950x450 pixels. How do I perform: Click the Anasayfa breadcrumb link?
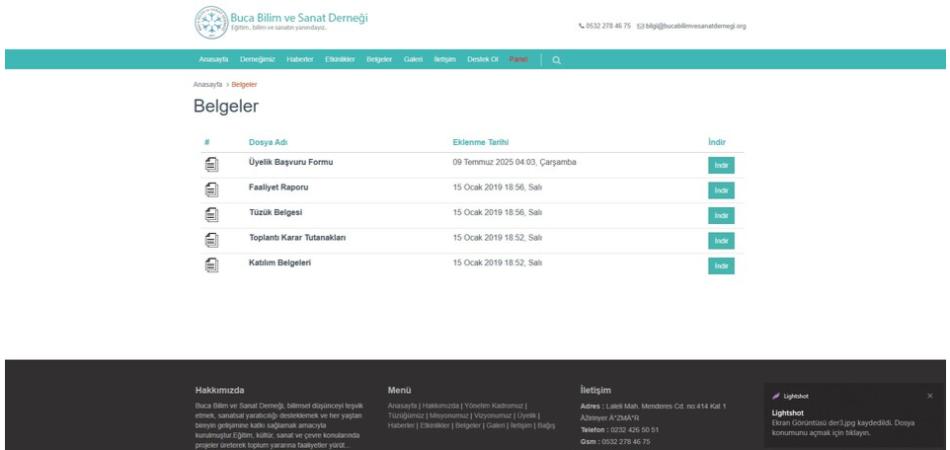click(x=208, y=85)
